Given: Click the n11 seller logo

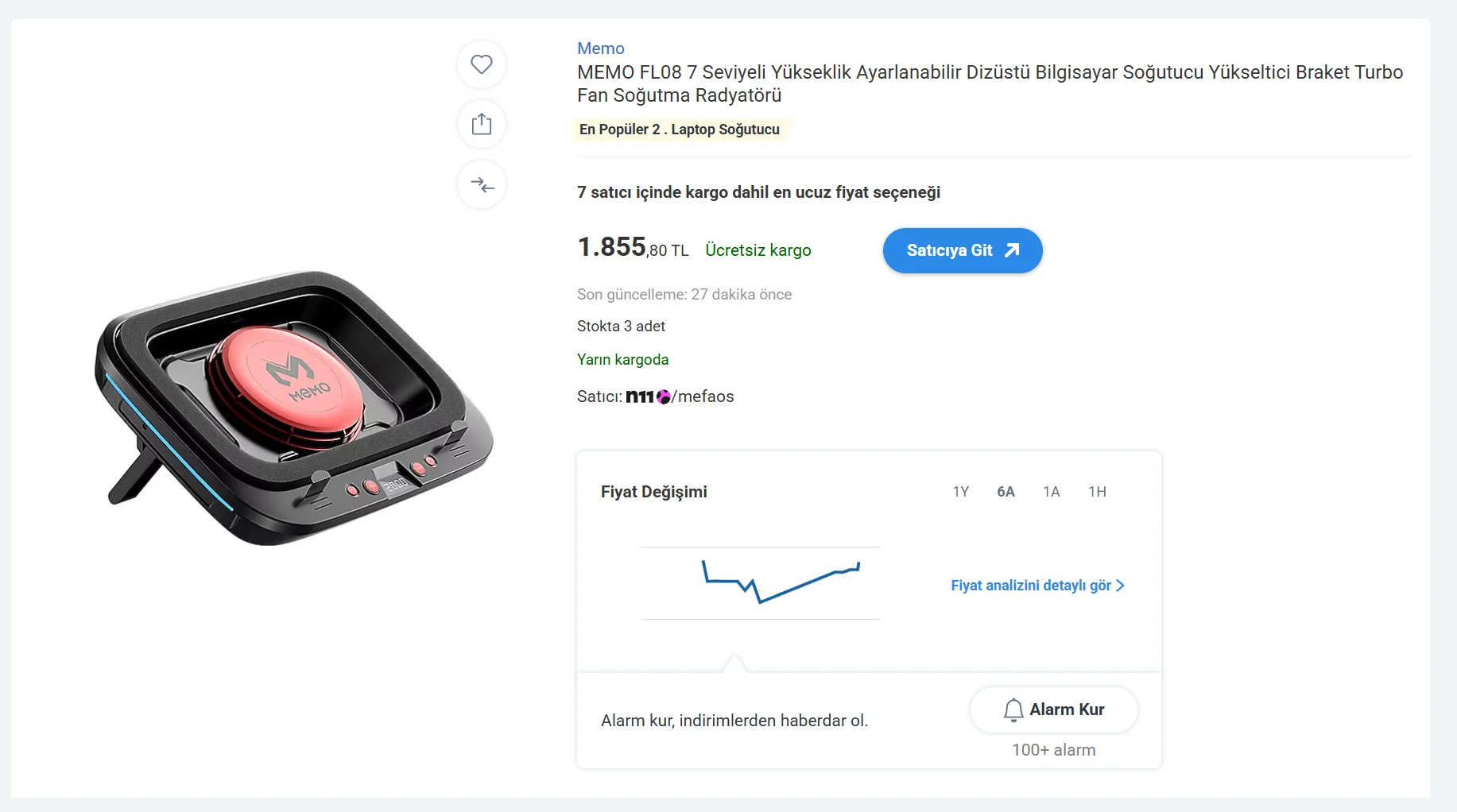Looking at the screenshot, I should [x=647, y=396].
